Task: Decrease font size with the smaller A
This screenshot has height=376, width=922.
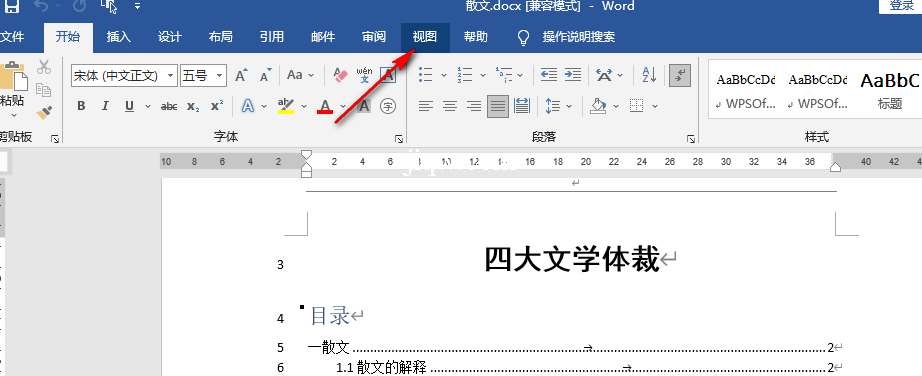Action: click(266, 75)
